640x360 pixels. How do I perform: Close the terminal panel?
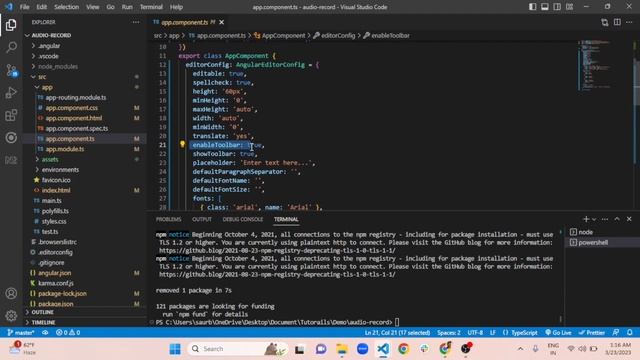pyautogui.click(x=629, y=219)
